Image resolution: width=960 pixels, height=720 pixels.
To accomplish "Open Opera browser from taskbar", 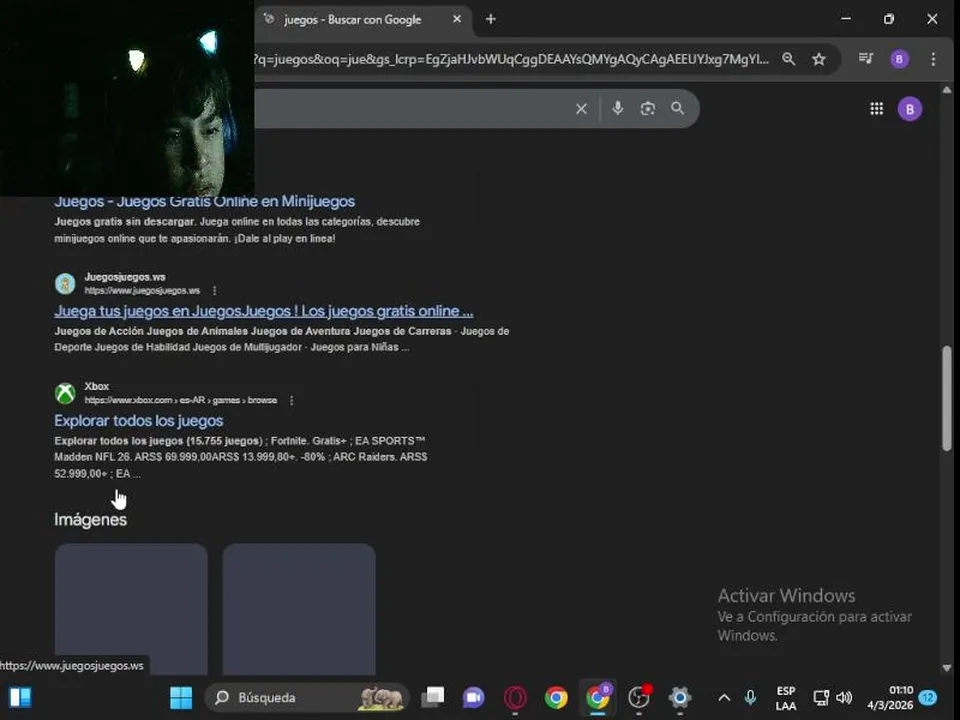I will tap(515, 697).
